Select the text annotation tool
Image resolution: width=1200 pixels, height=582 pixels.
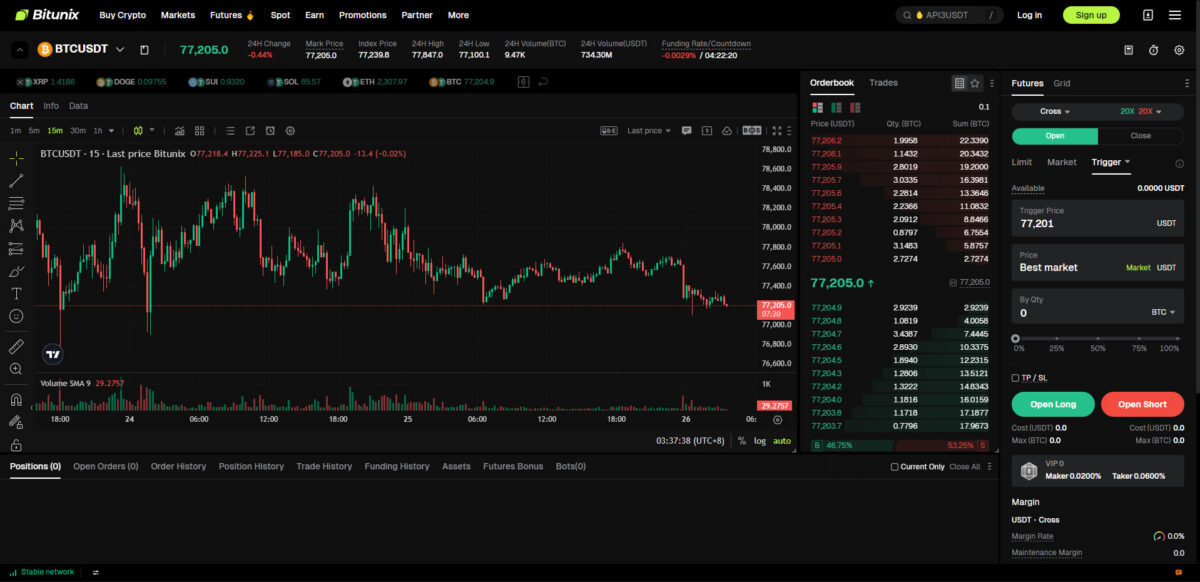coord(16,293)
